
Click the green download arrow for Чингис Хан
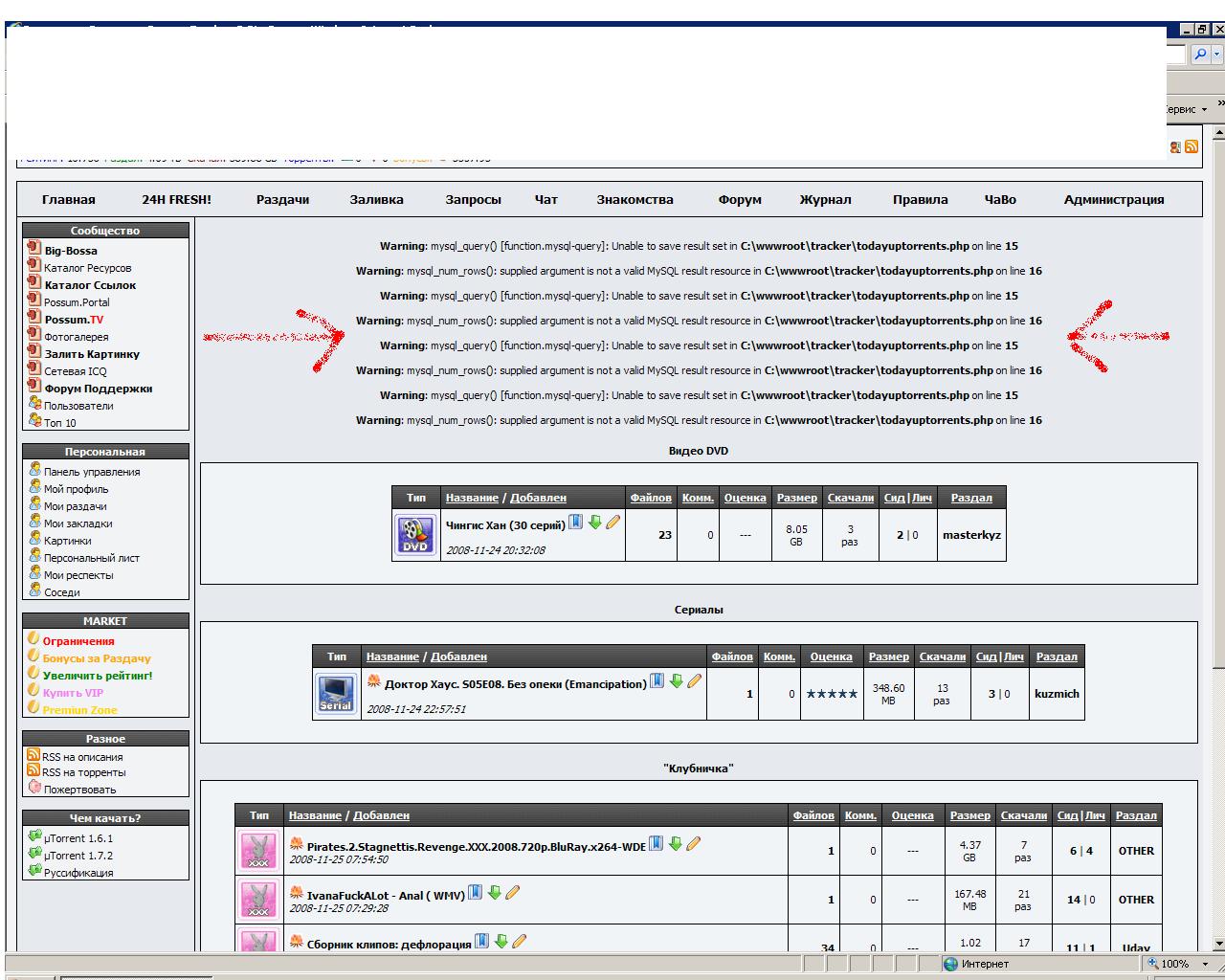(x=594, y=522)
